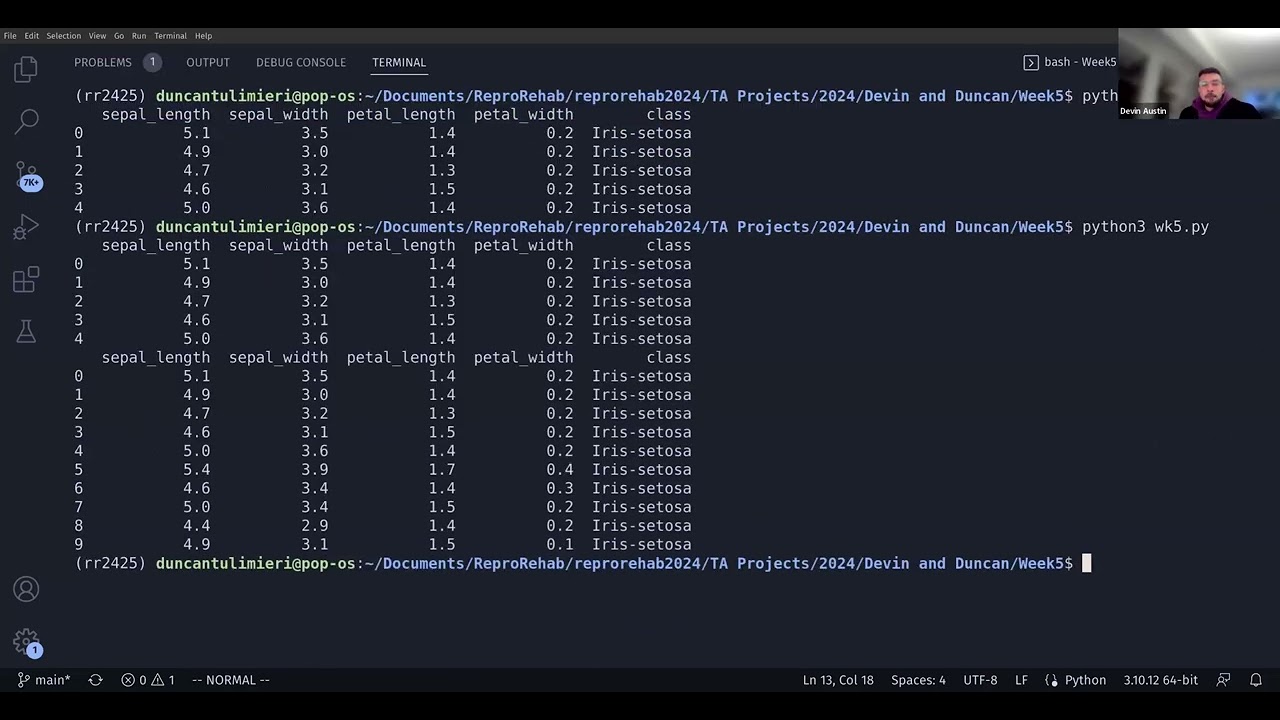Open the Testing flask icon
Image resolution: width=1280 pixels, height=720 pixels.
(x=26, y=331)
